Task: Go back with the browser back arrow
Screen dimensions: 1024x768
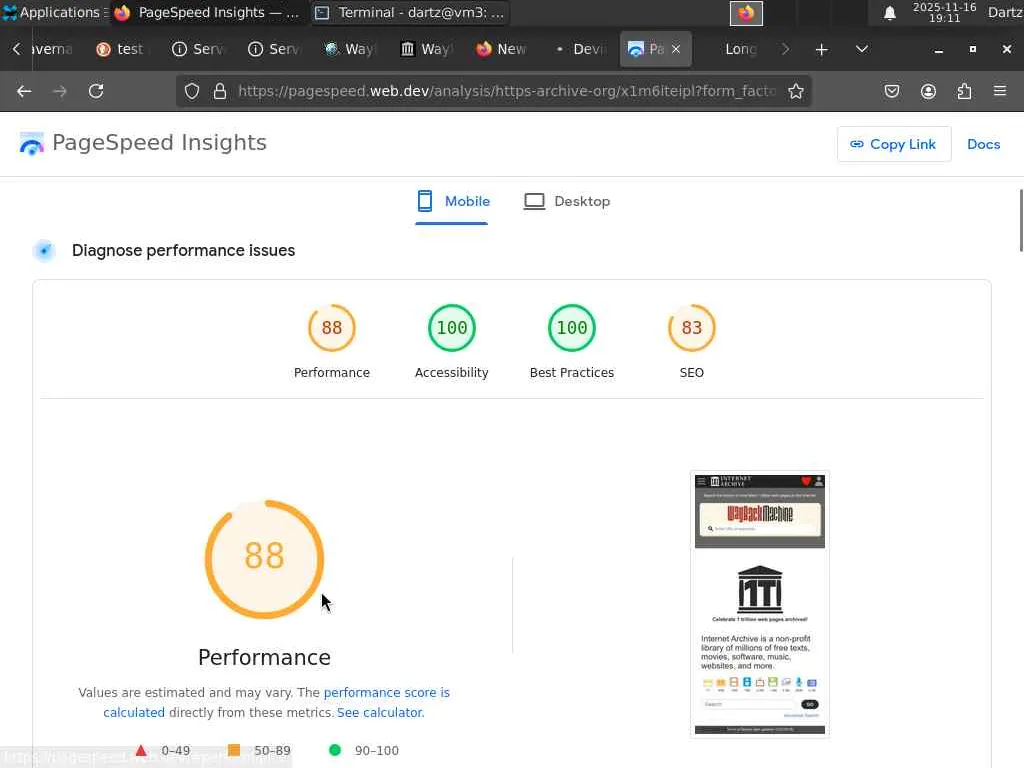Action: pyautogui.click(x=24, y=91)
